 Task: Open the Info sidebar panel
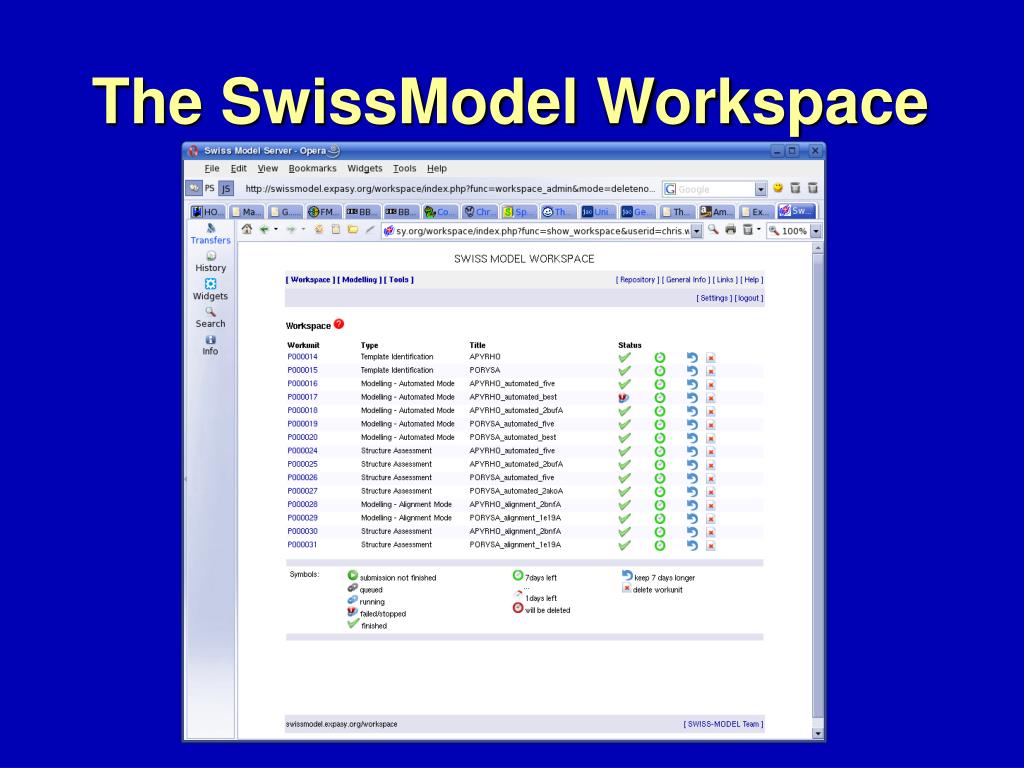click(x=210, y=345)
